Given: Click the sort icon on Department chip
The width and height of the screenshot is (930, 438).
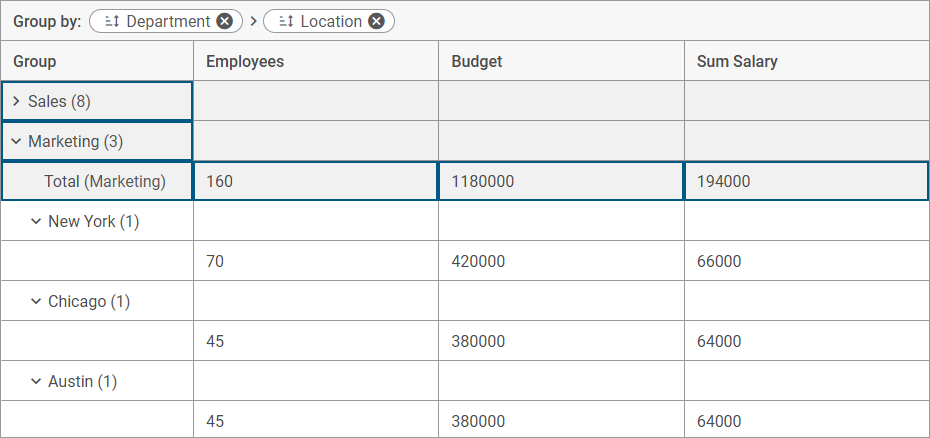Looking at the screenshot, I should pyautogui.click(x=112, y=21).
